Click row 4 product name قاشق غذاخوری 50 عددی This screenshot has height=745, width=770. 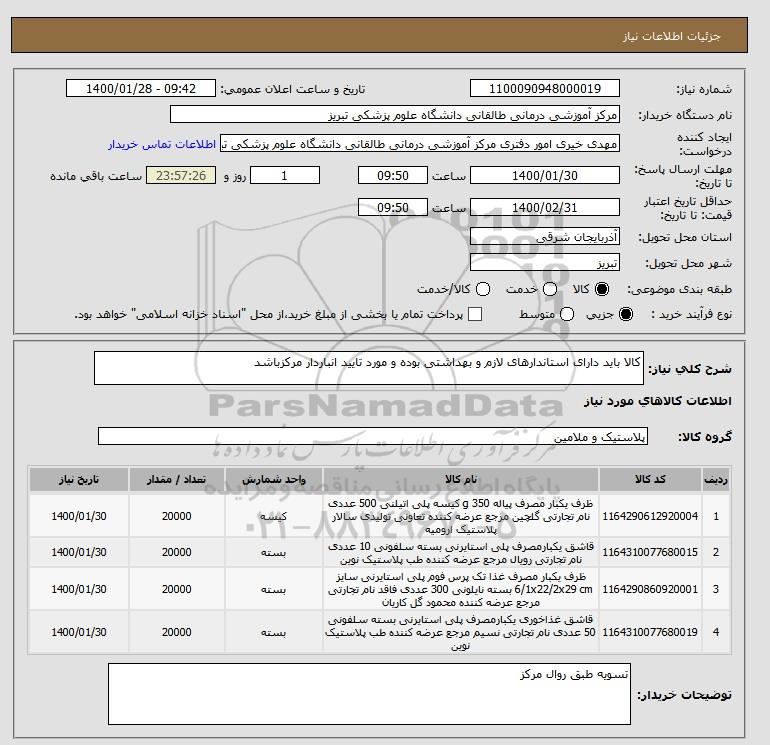coord(461,633)
